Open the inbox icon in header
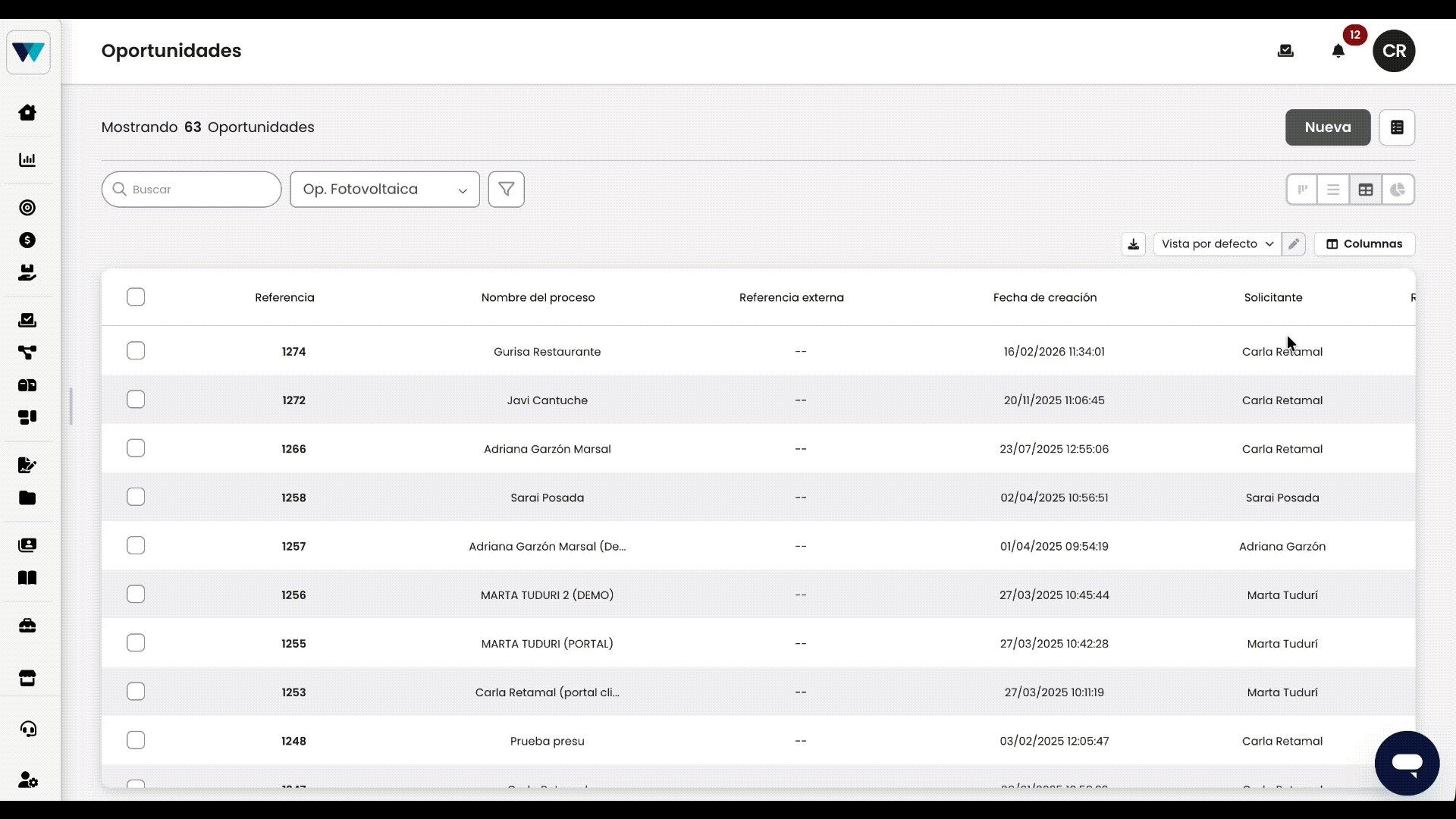 tap(1285, 51)
